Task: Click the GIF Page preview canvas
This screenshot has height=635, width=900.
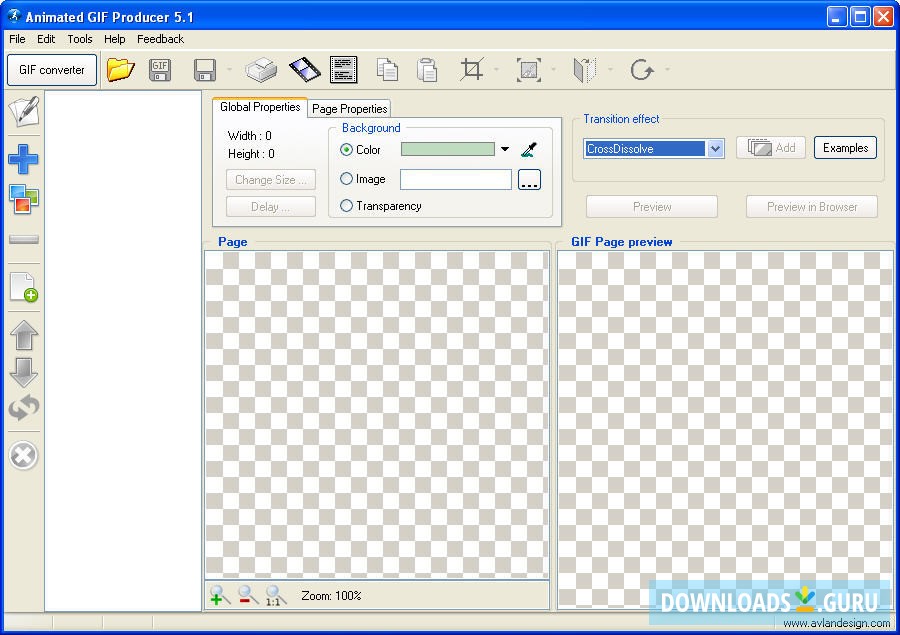Action: (x=726, y=428)
